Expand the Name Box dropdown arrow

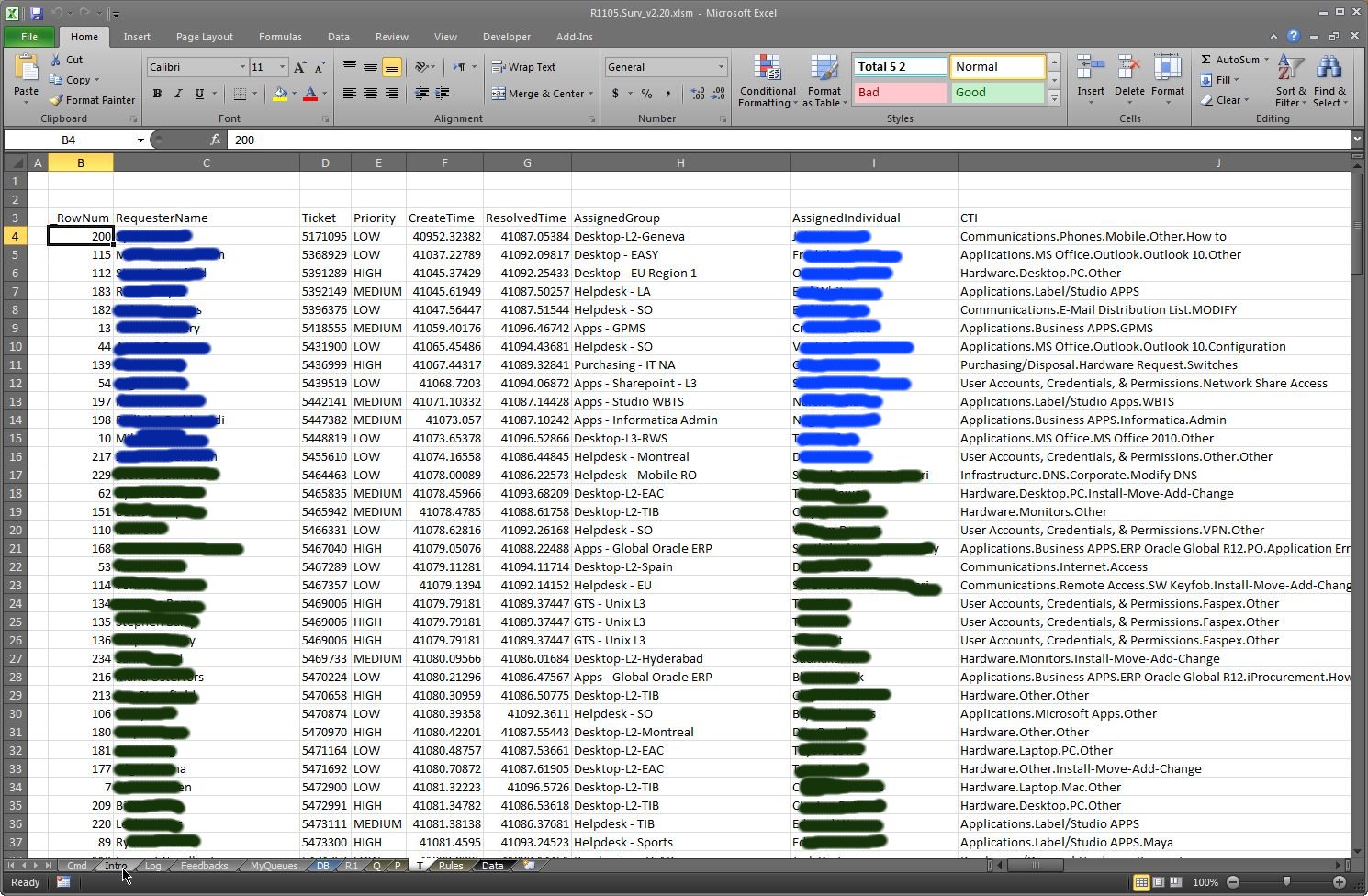coord(140,140)
